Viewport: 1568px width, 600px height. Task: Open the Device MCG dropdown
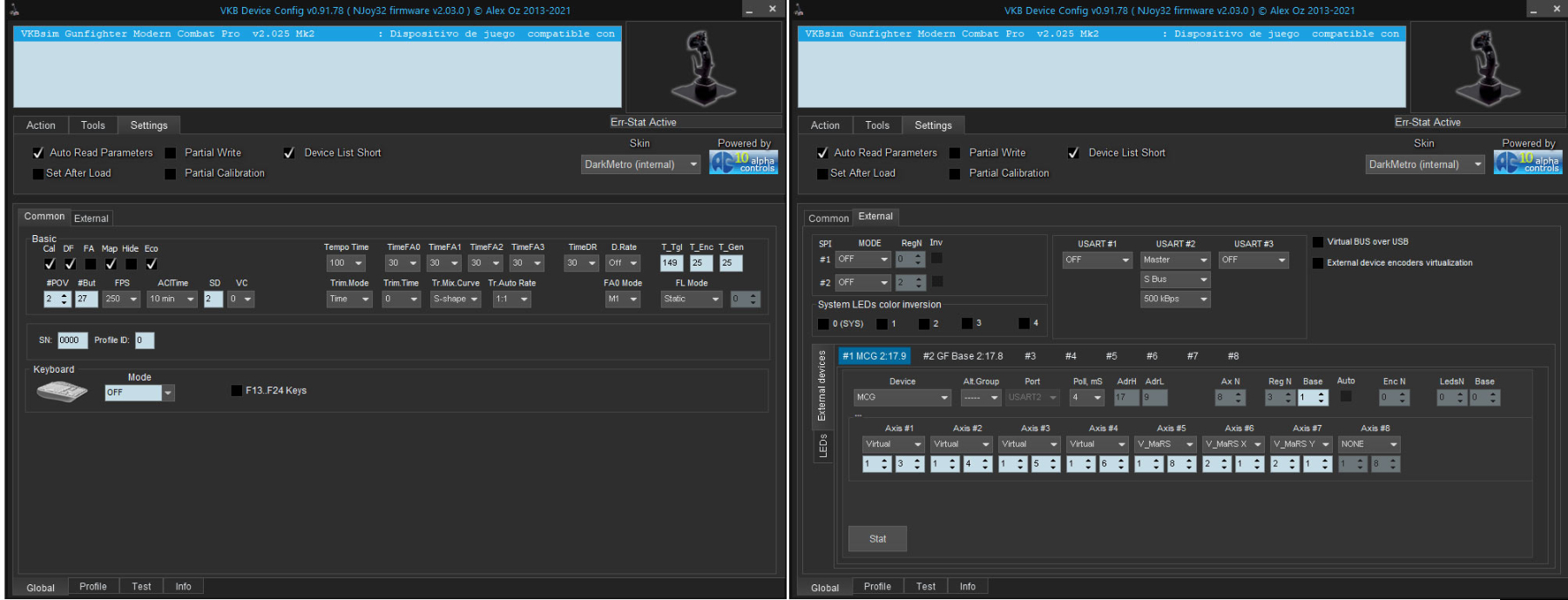902,397
